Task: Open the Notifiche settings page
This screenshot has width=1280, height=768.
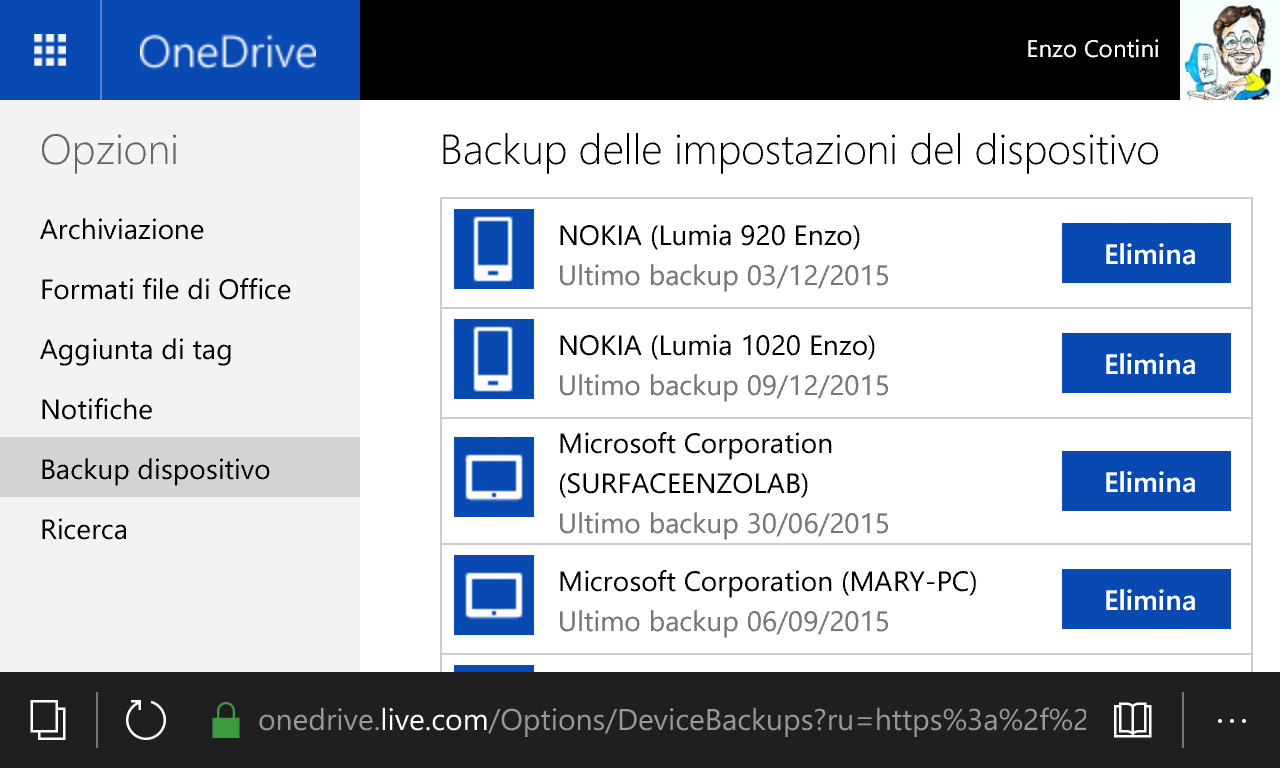Action: point(97,410)
